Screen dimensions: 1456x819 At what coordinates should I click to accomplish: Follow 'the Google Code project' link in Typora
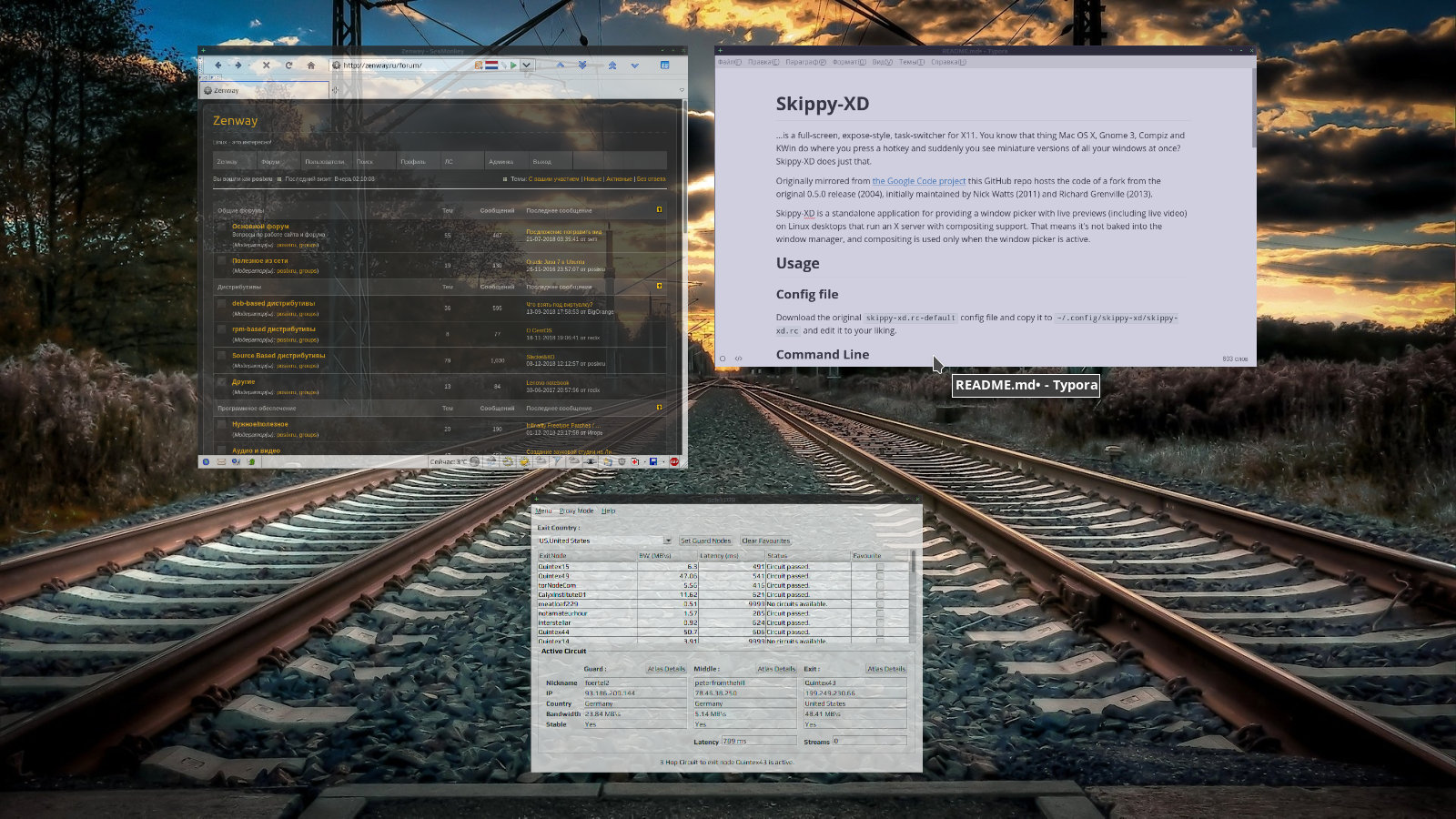click(919, 181)
